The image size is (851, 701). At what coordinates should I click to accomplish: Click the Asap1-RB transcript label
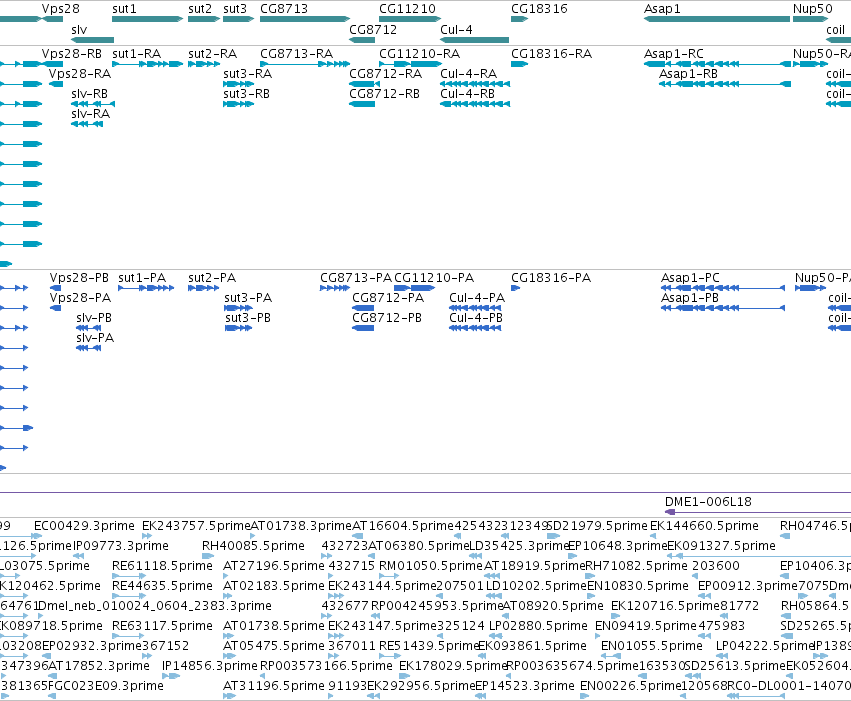(688, 74)
